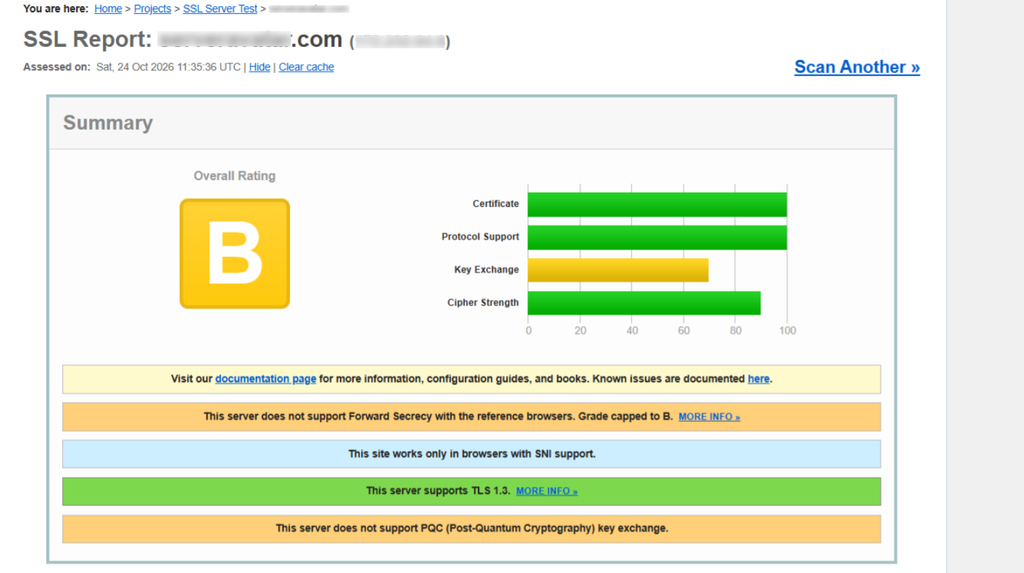Open MORE INFO about Forward Secrecy

(x=709, y=416)
